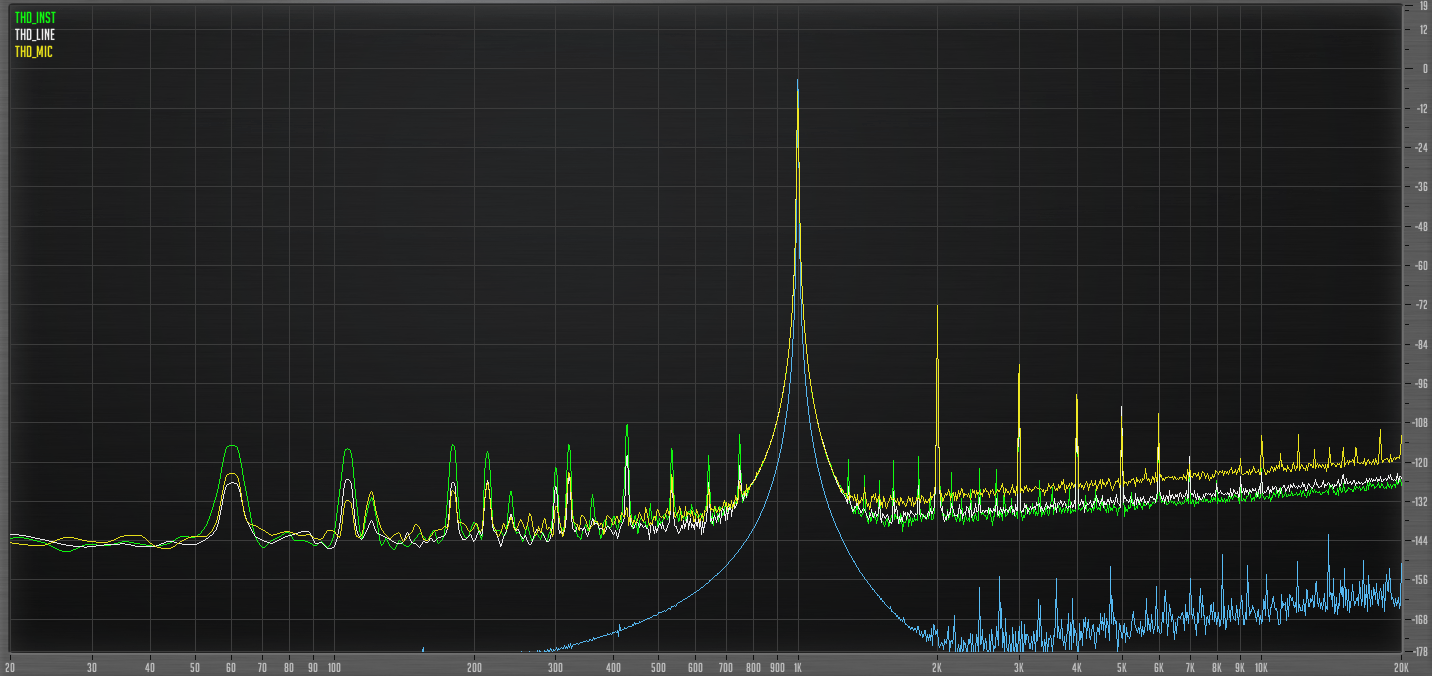Click the -178 label at the scale bottom

coord(1420,651)
